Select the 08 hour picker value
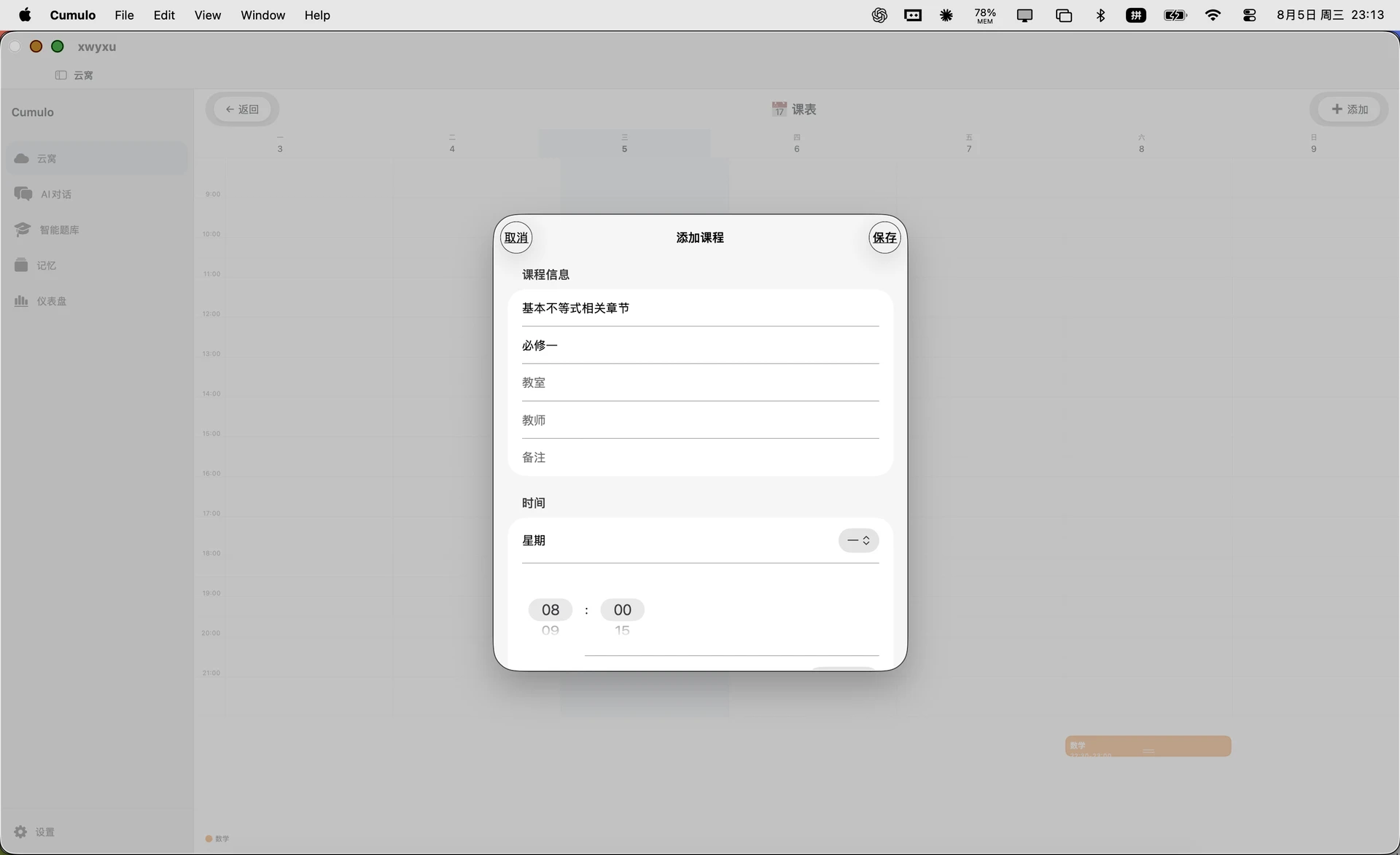 [551, 610]
